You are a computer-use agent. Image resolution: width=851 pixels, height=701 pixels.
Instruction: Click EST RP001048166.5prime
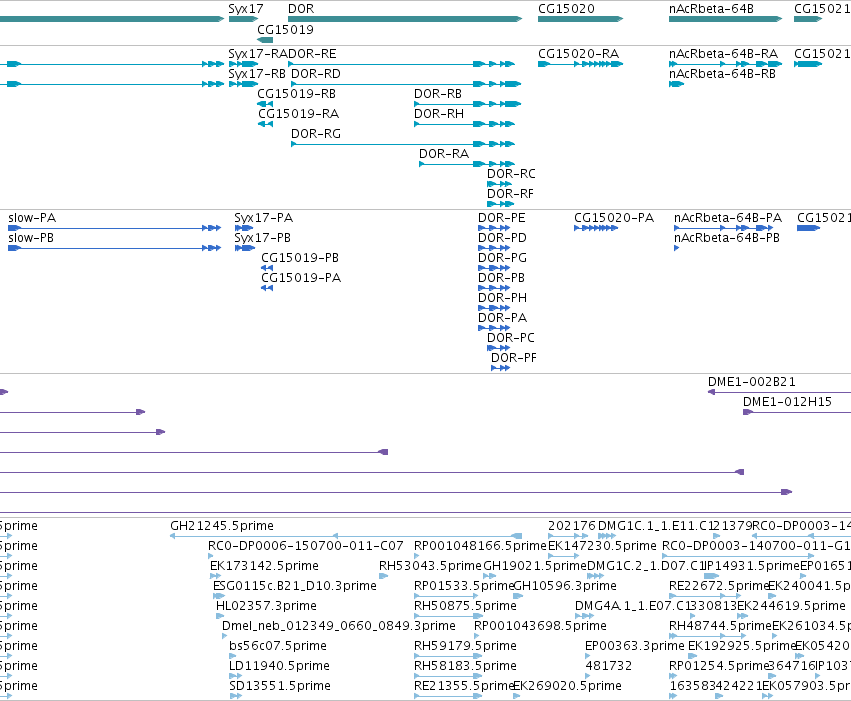480,546
